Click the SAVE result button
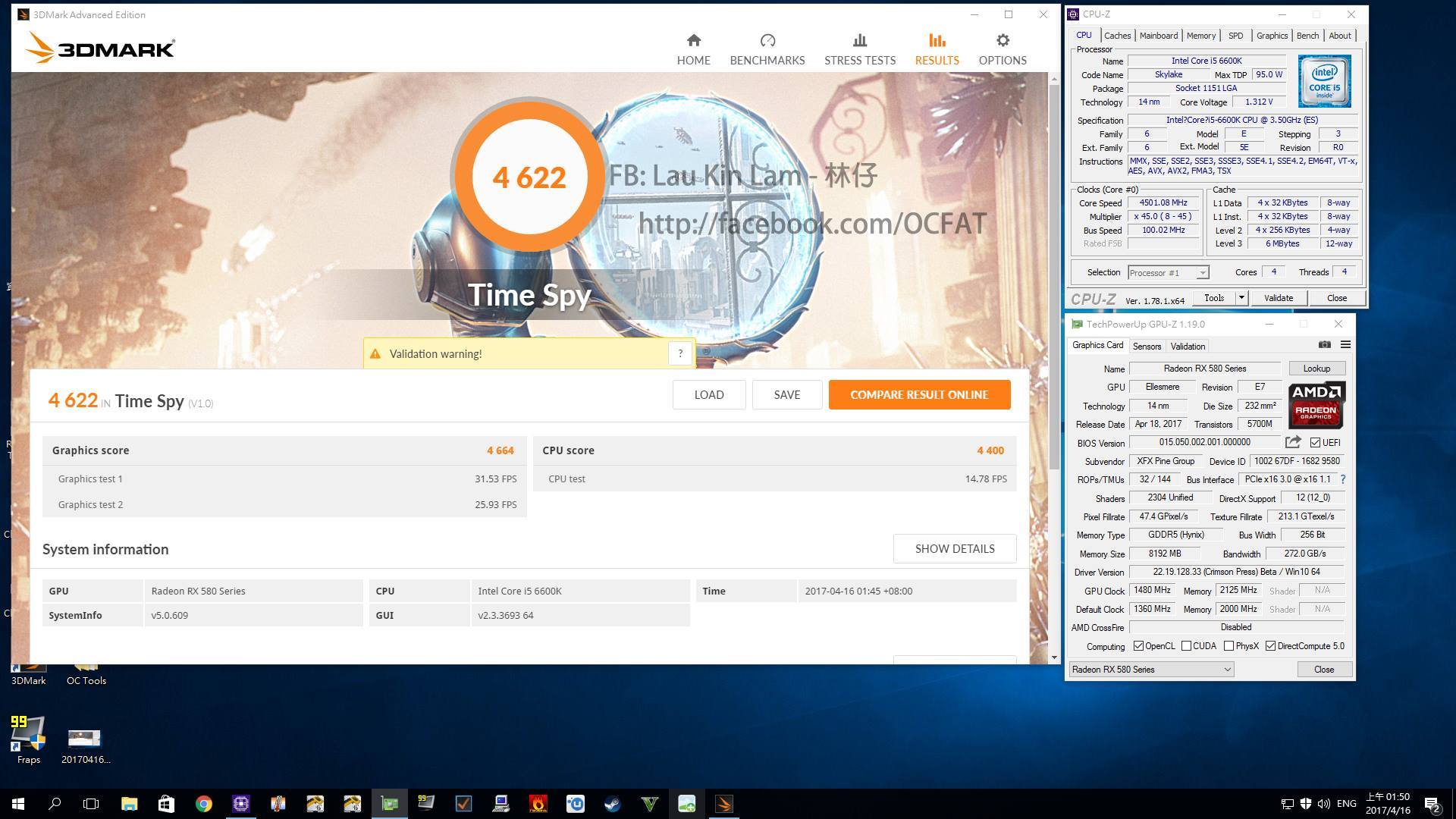Image resolution: width=1456 pixels, height=819 pixels. pos(786,394)
